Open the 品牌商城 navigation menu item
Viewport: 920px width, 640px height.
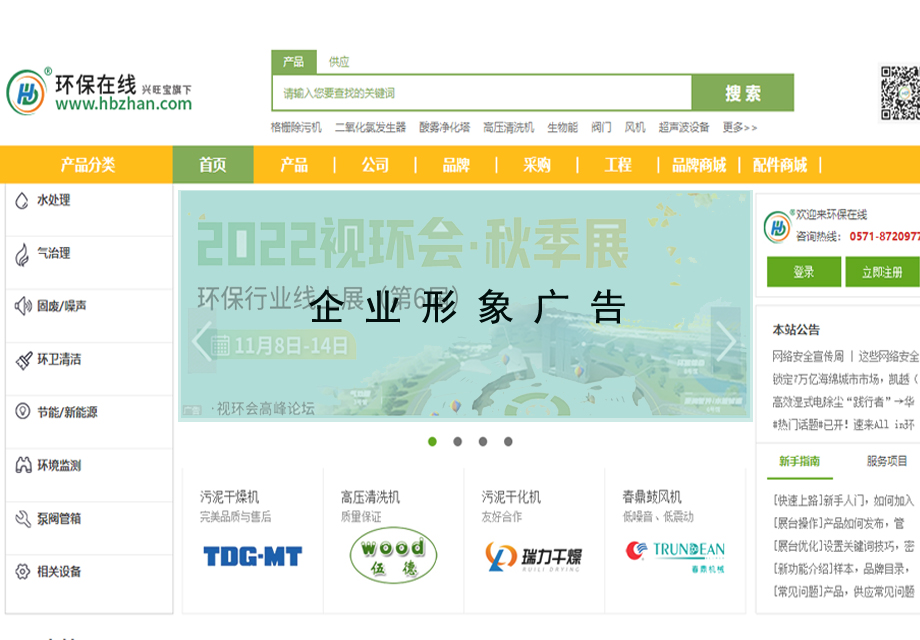click(x=698, y=165)
